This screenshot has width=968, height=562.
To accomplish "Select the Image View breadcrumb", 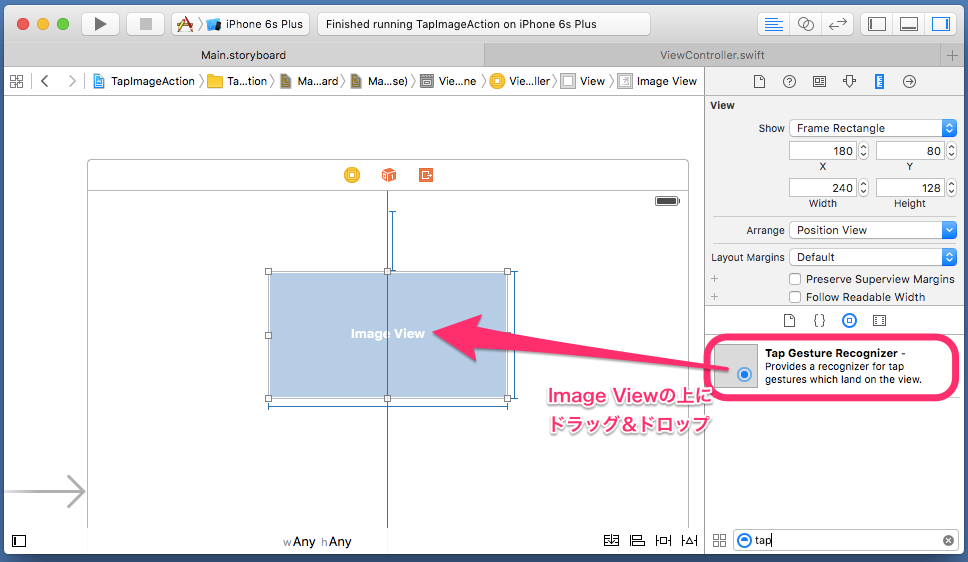I will click(657, 81).
